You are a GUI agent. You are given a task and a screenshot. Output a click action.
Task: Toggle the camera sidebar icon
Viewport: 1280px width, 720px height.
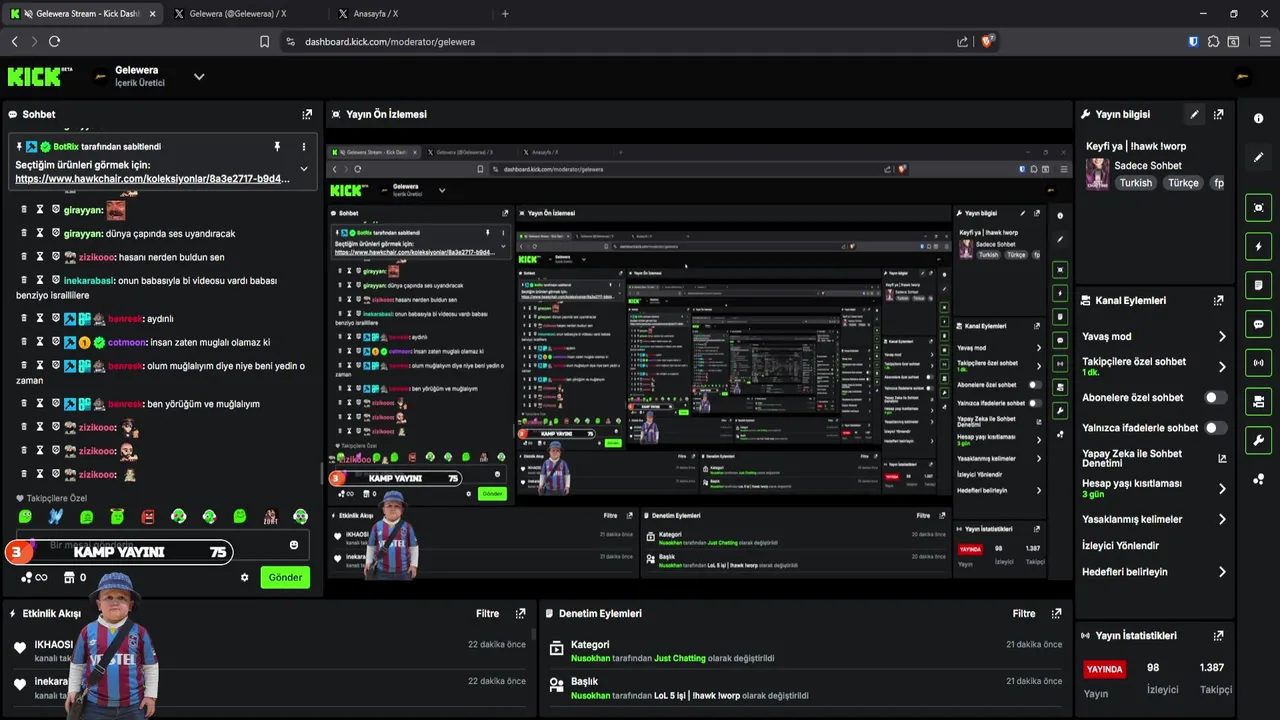point(1258,401)
